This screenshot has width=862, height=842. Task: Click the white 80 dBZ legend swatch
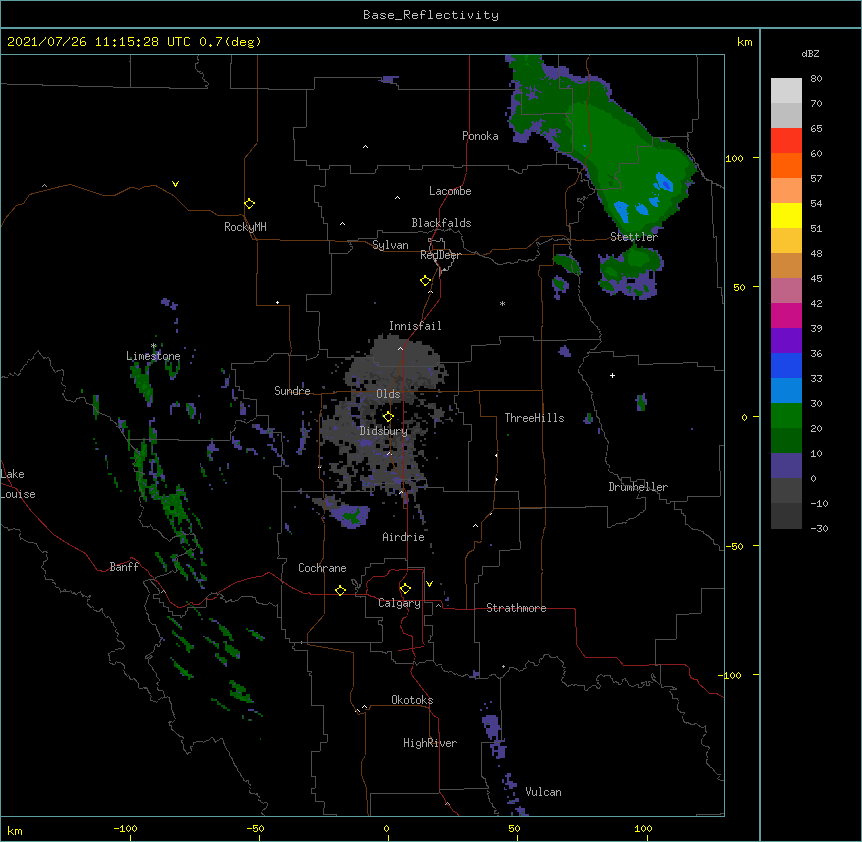786,90
